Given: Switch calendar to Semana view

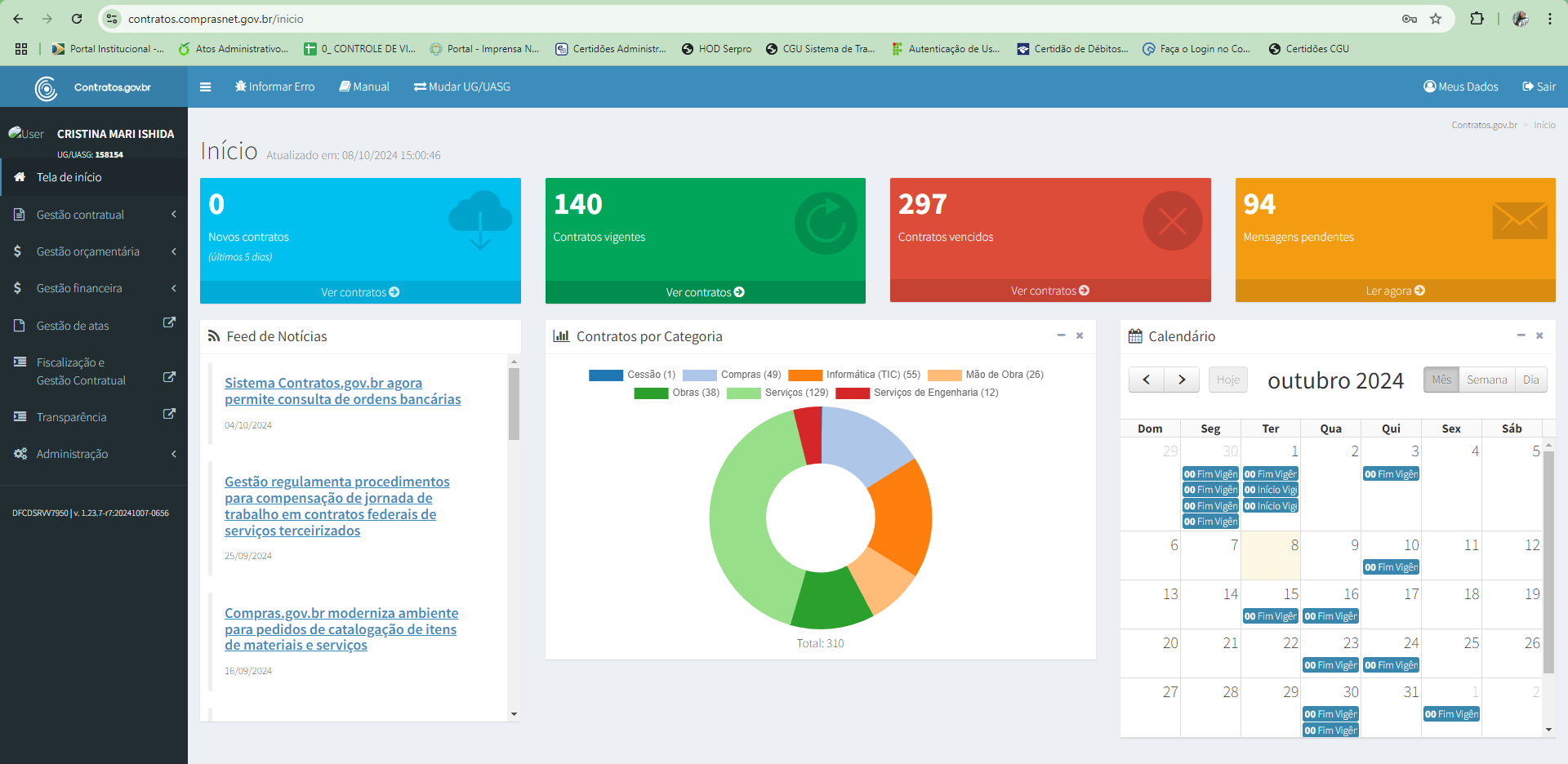Looking at the screenshot, I should pyautogui.click(x=1486, y=380).
